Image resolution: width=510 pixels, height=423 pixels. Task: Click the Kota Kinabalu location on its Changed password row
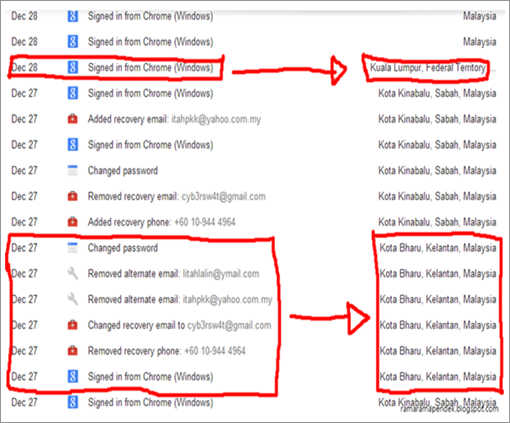437,171
